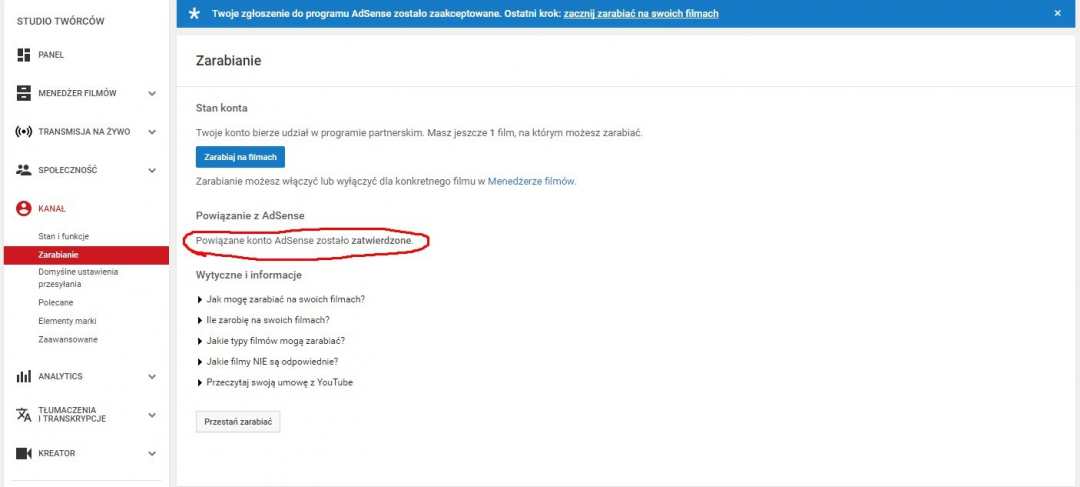Click the Analytics bar chart icon
1080x487 pixels.
[24, 376]
